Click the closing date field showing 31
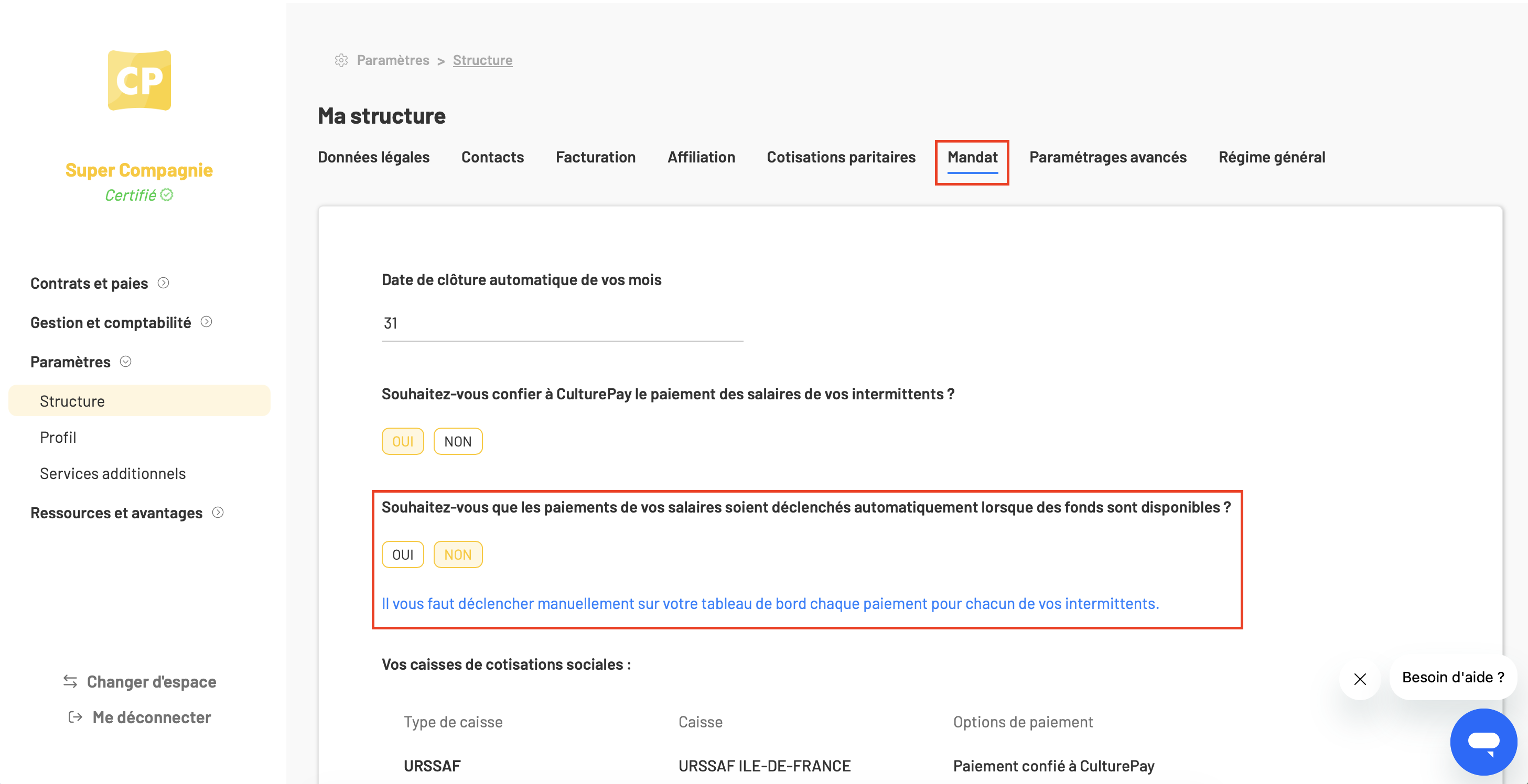This screenshot has height=784, width=1528. tap(562, 324)
